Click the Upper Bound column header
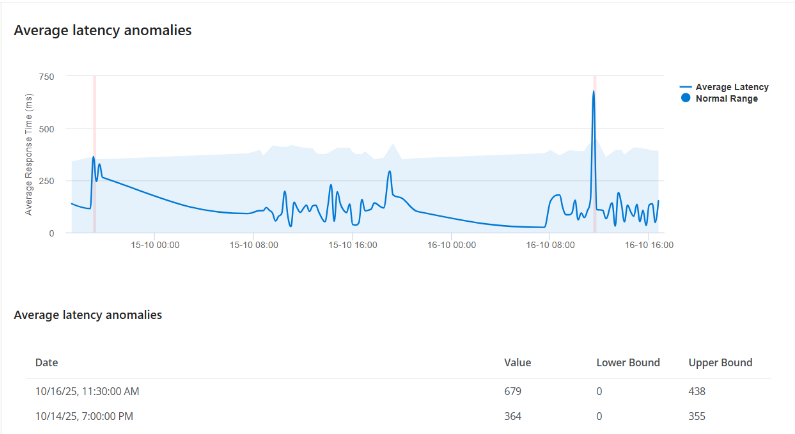 pos(720,362)
